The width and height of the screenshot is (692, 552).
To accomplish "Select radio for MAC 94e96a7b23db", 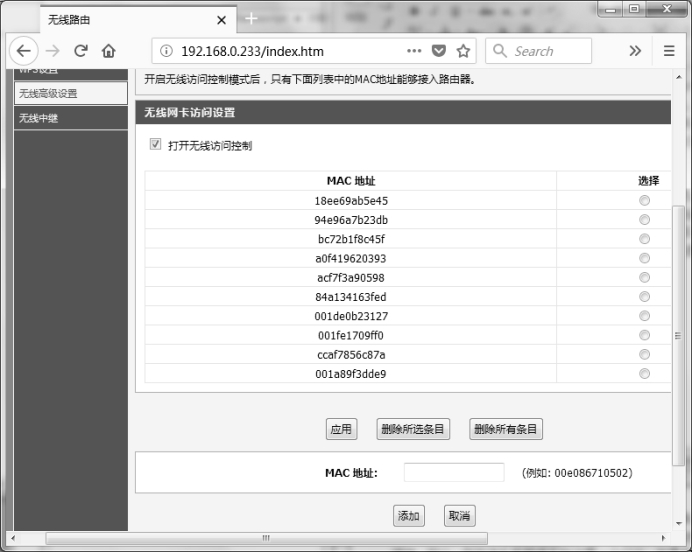I will [644, 220].
